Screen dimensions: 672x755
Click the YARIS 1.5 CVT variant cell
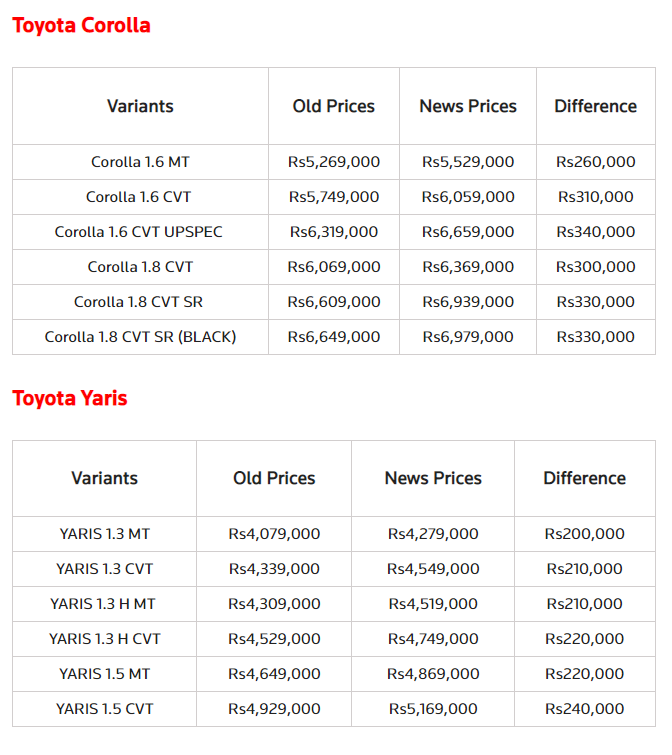[104, 709]
